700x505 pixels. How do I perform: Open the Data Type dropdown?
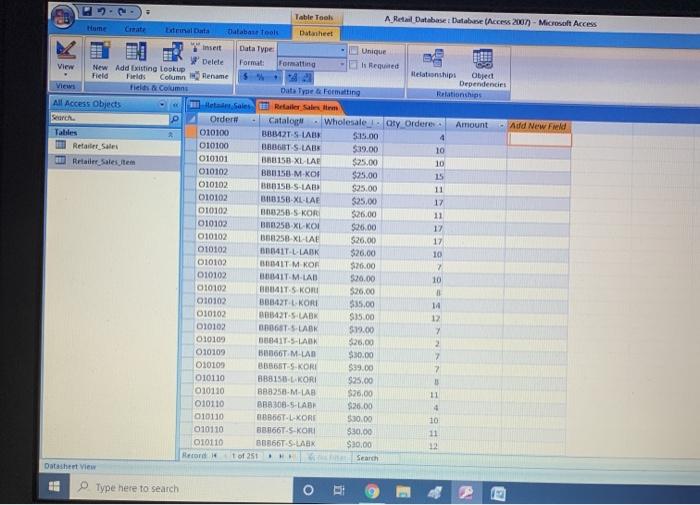(x=342, y=50)
